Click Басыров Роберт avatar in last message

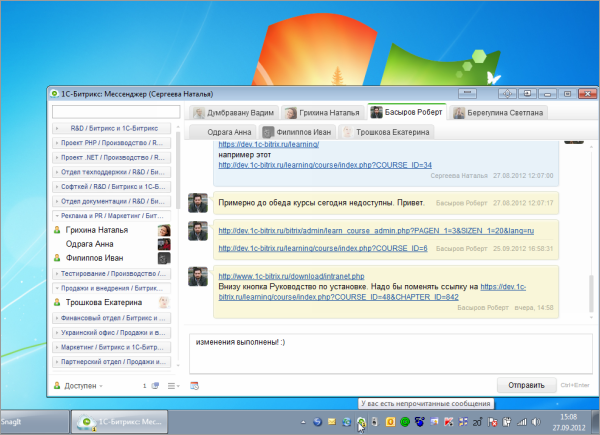tap(198, 276)
